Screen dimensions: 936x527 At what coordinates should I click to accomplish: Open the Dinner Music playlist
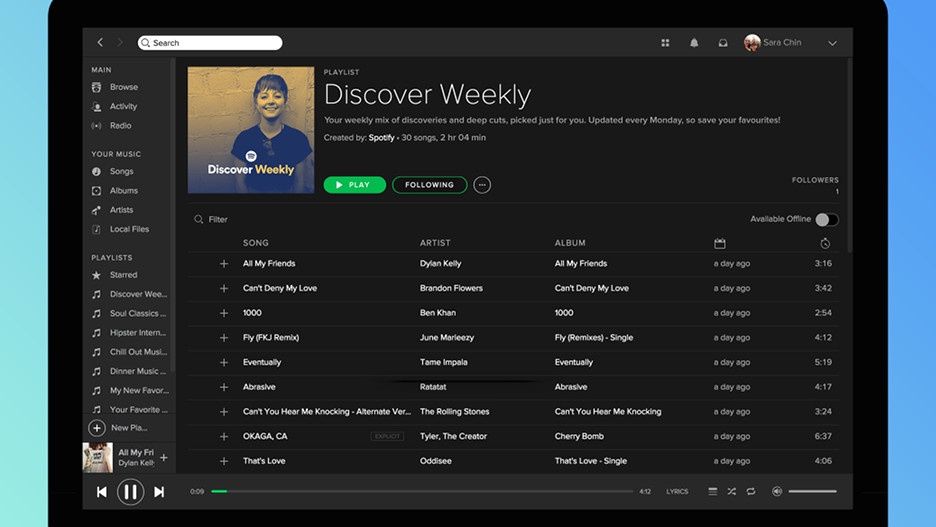(x=137, y=371)
